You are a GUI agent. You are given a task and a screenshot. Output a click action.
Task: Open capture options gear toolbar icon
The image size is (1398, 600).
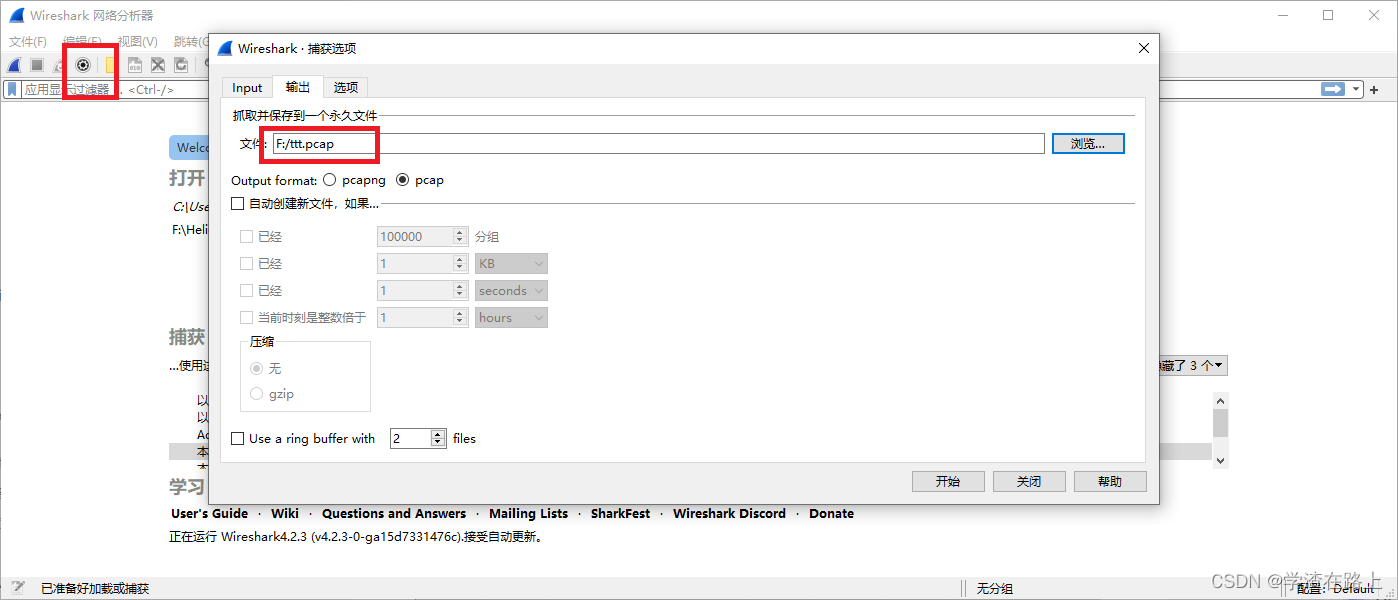click(83, 65)
